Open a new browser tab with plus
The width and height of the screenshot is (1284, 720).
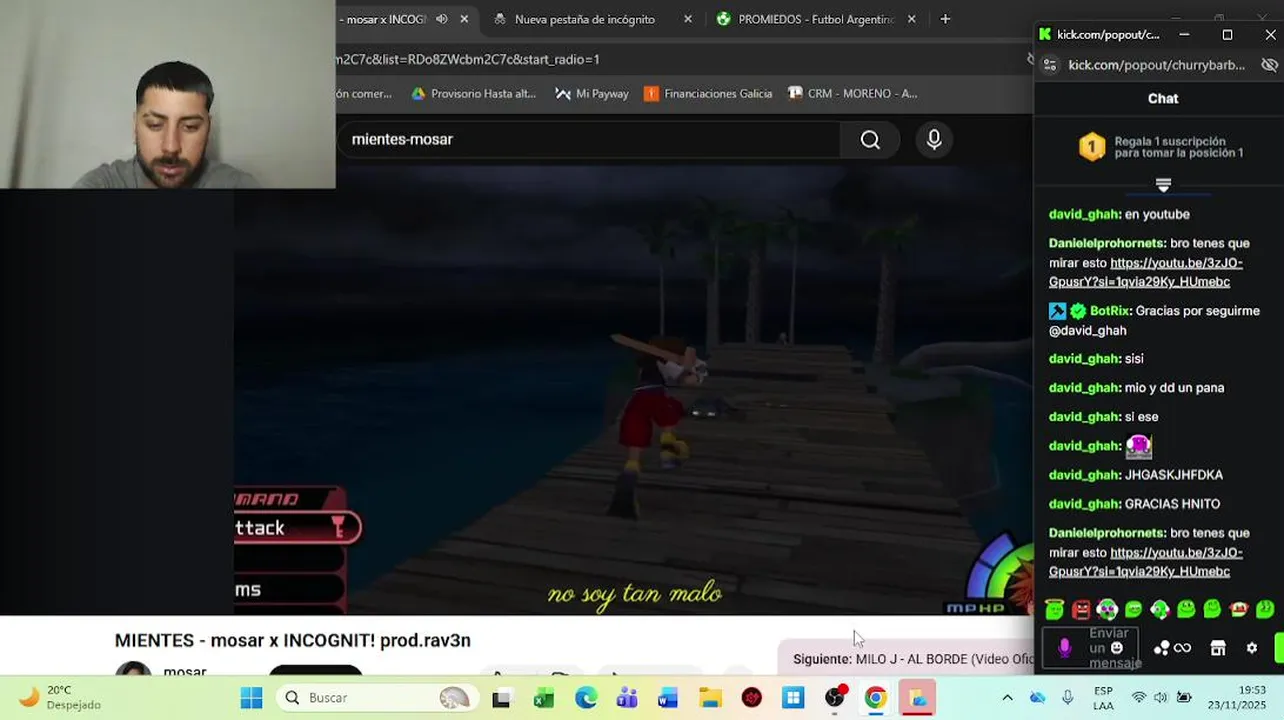point(945,19)
